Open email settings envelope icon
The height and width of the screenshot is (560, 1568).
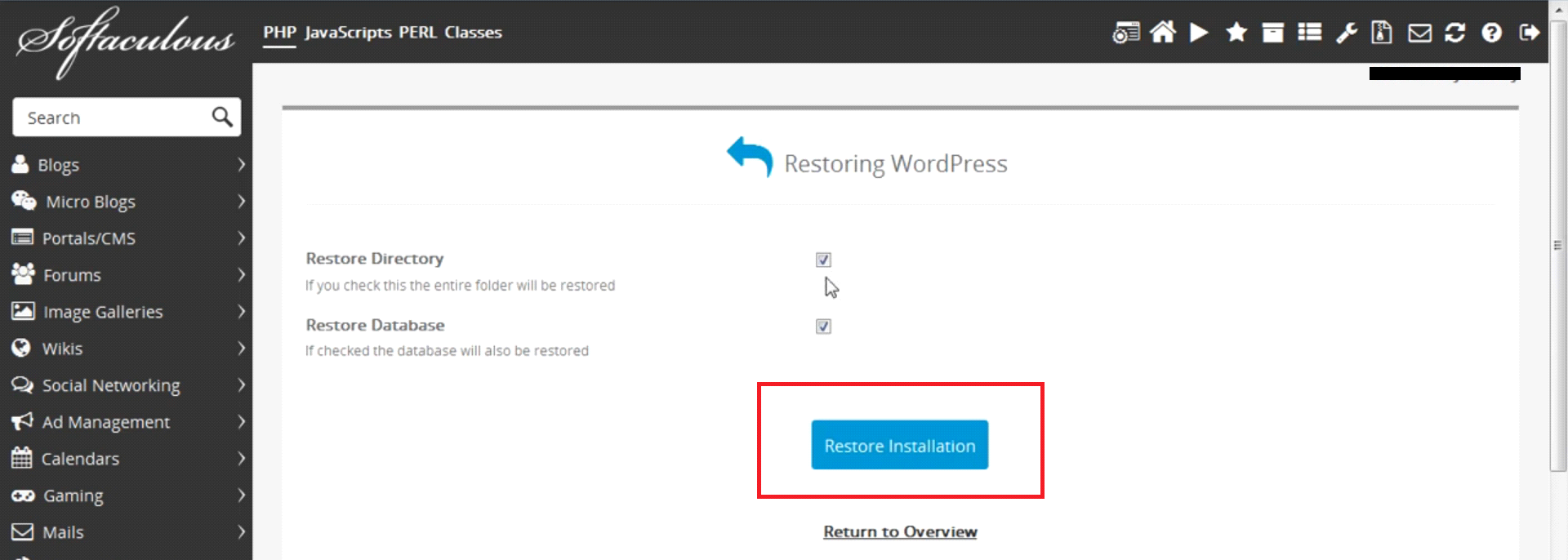pos(1419,33)
